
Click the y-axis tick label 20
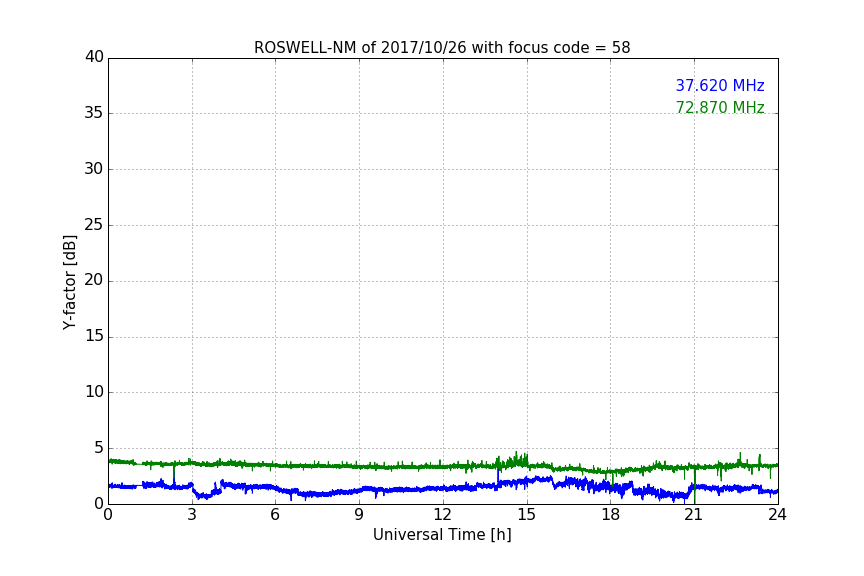(94, 280)
